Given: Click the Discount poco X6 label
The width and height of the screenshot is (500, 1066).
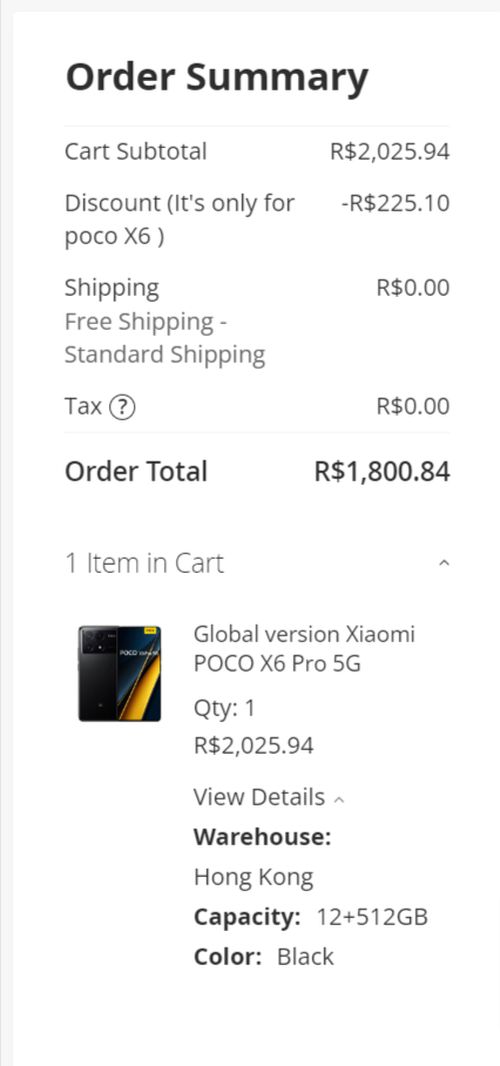Looking at the screenshot, I should click(180, 220).
